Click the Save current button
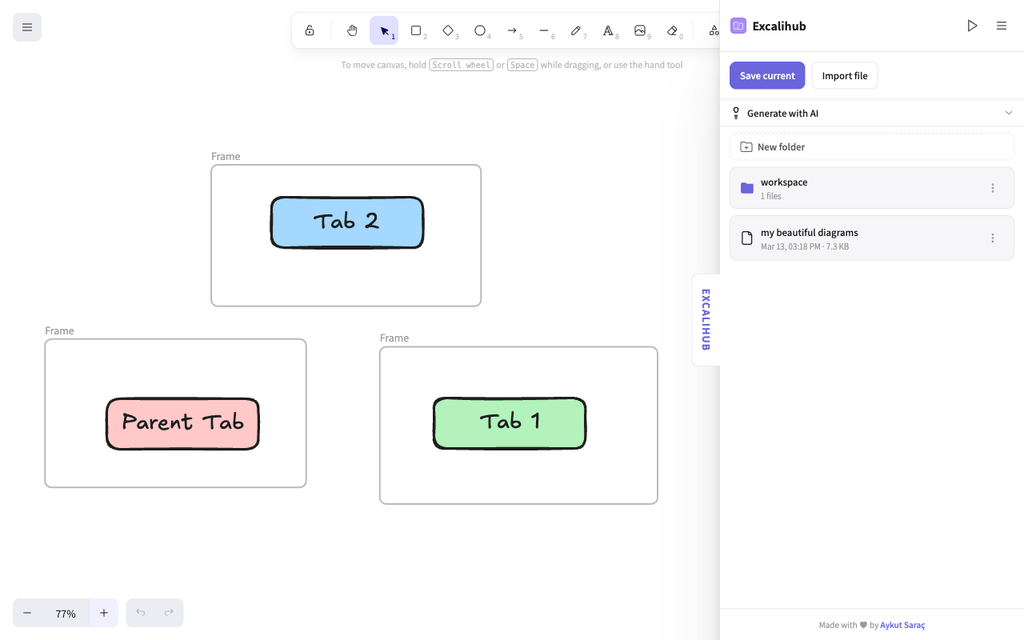The image size is (1024, 640). 767,76
